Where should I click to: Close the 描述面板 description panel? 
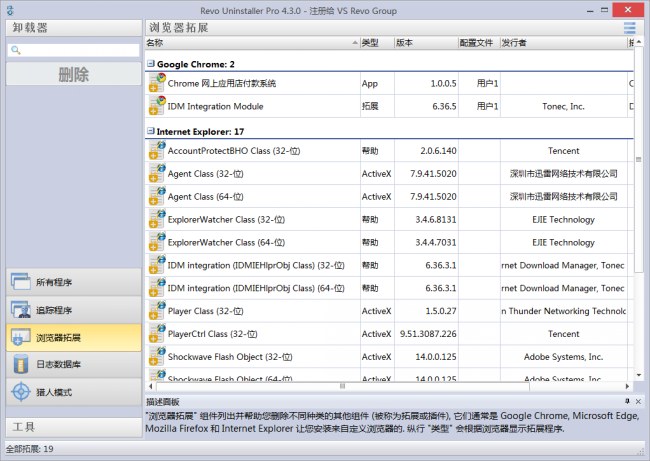[638, 401]
